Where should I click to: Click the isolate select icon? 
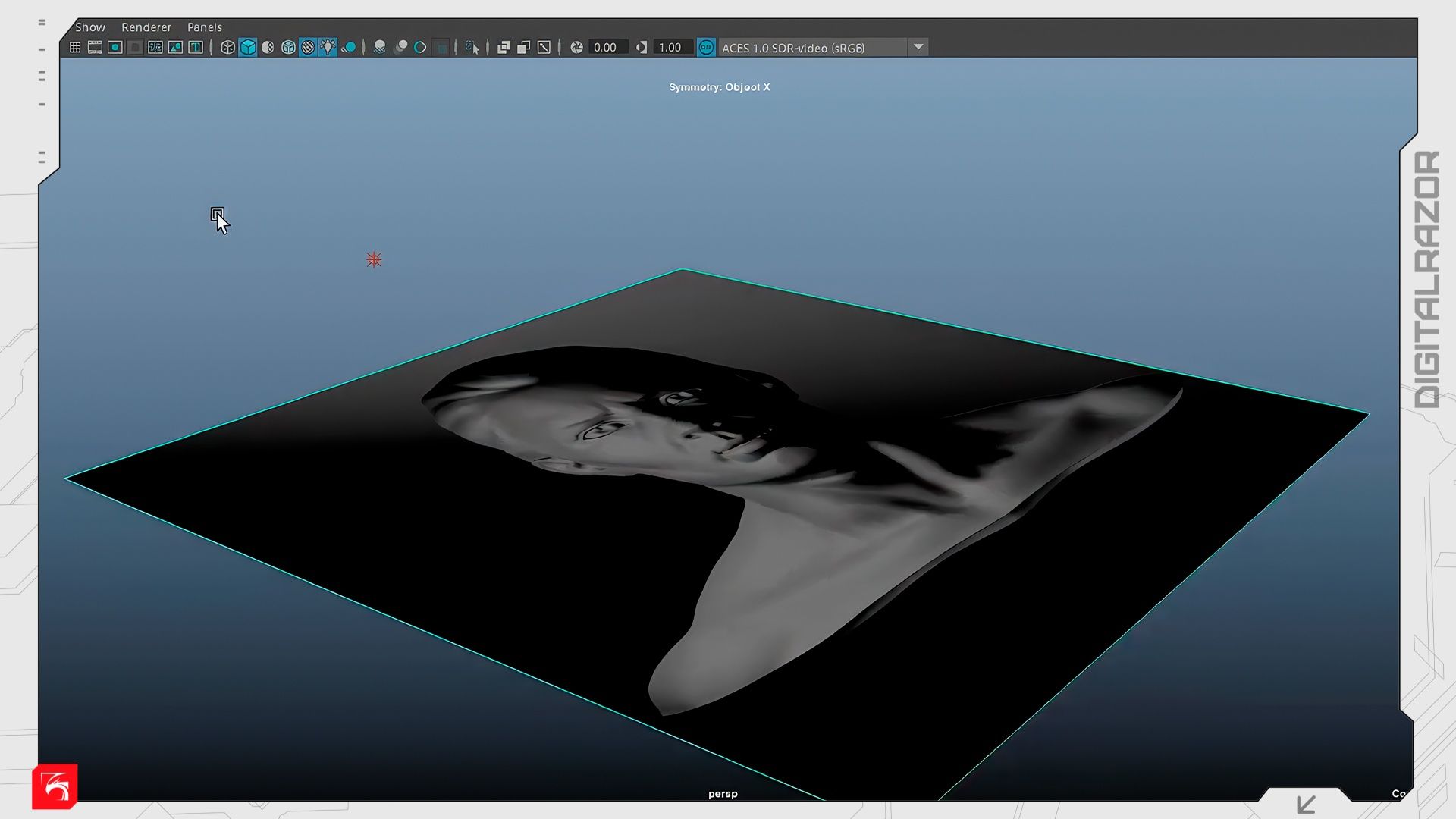click(x=472, y=47)
